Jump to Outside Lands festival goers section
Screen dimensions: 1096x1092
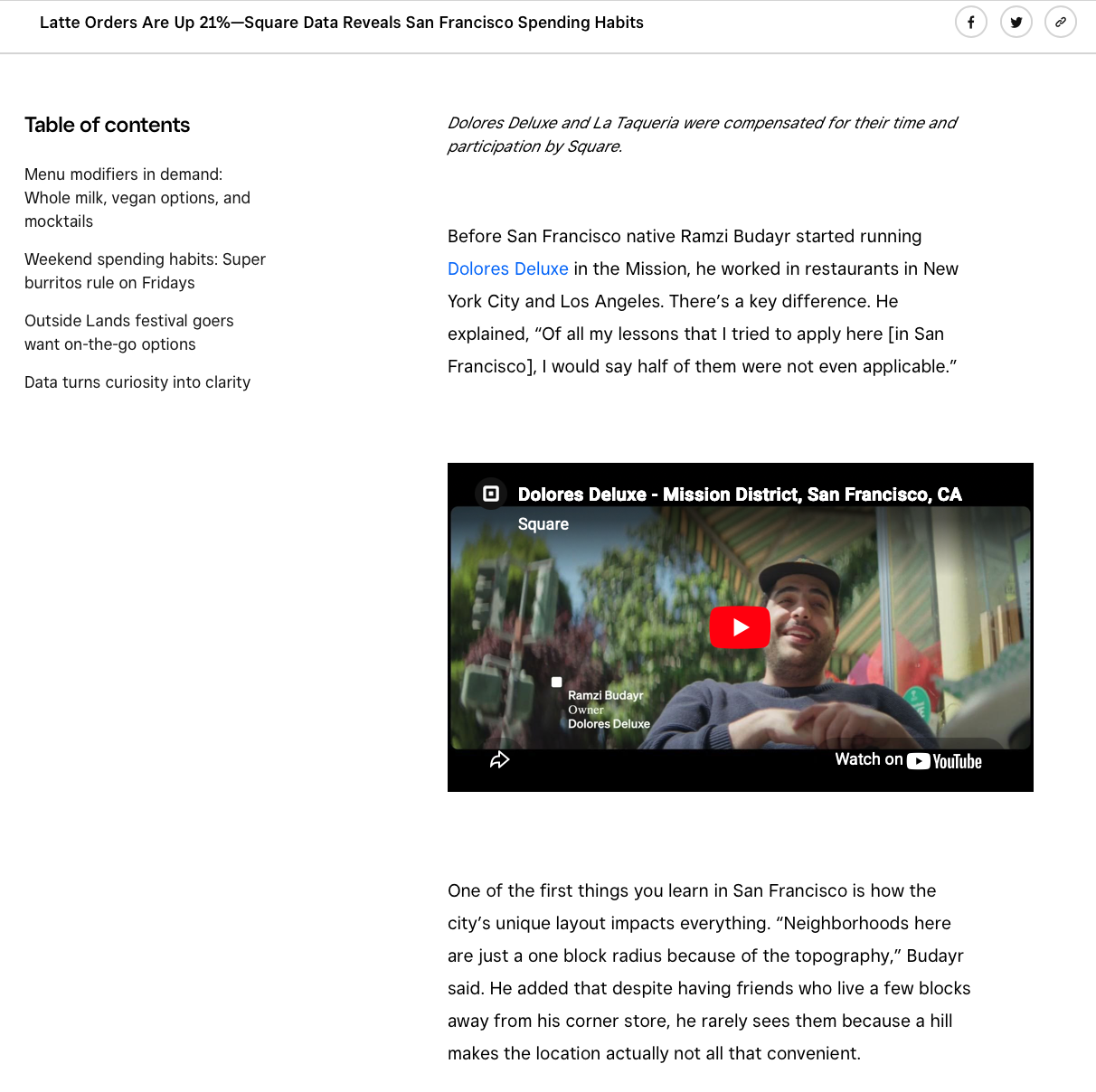(x=129, y=333)
